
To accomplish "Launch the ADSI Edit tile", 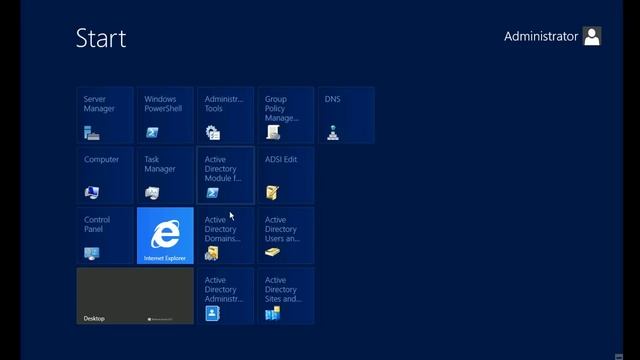I will click(286, 176).
